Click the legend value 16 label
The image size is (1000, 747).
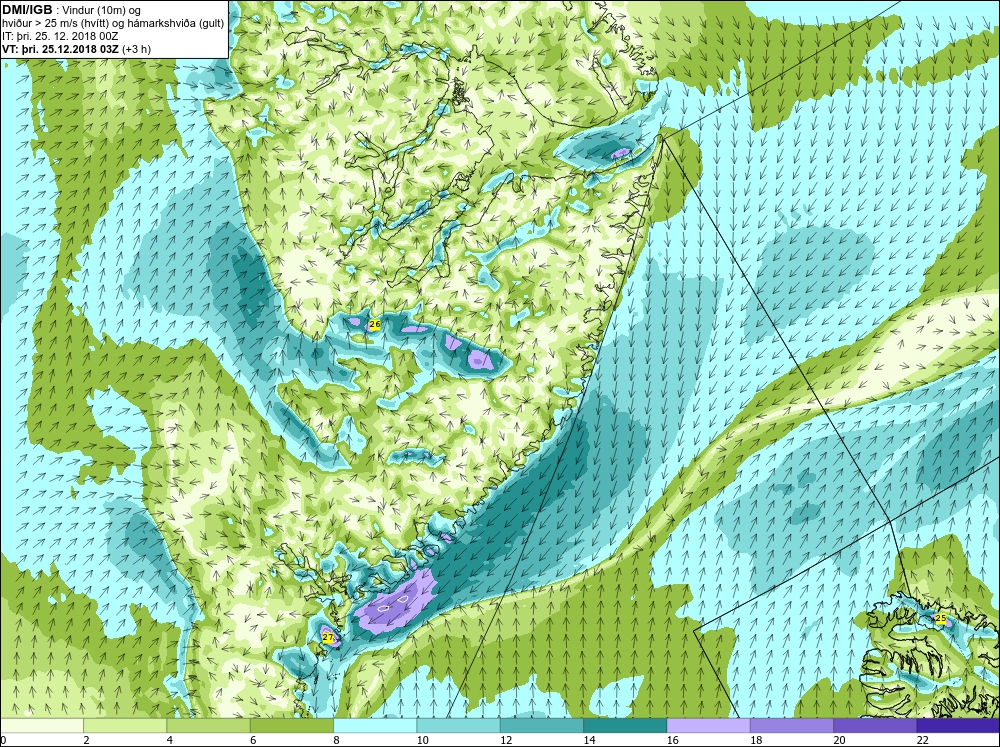tap(672, 740)
